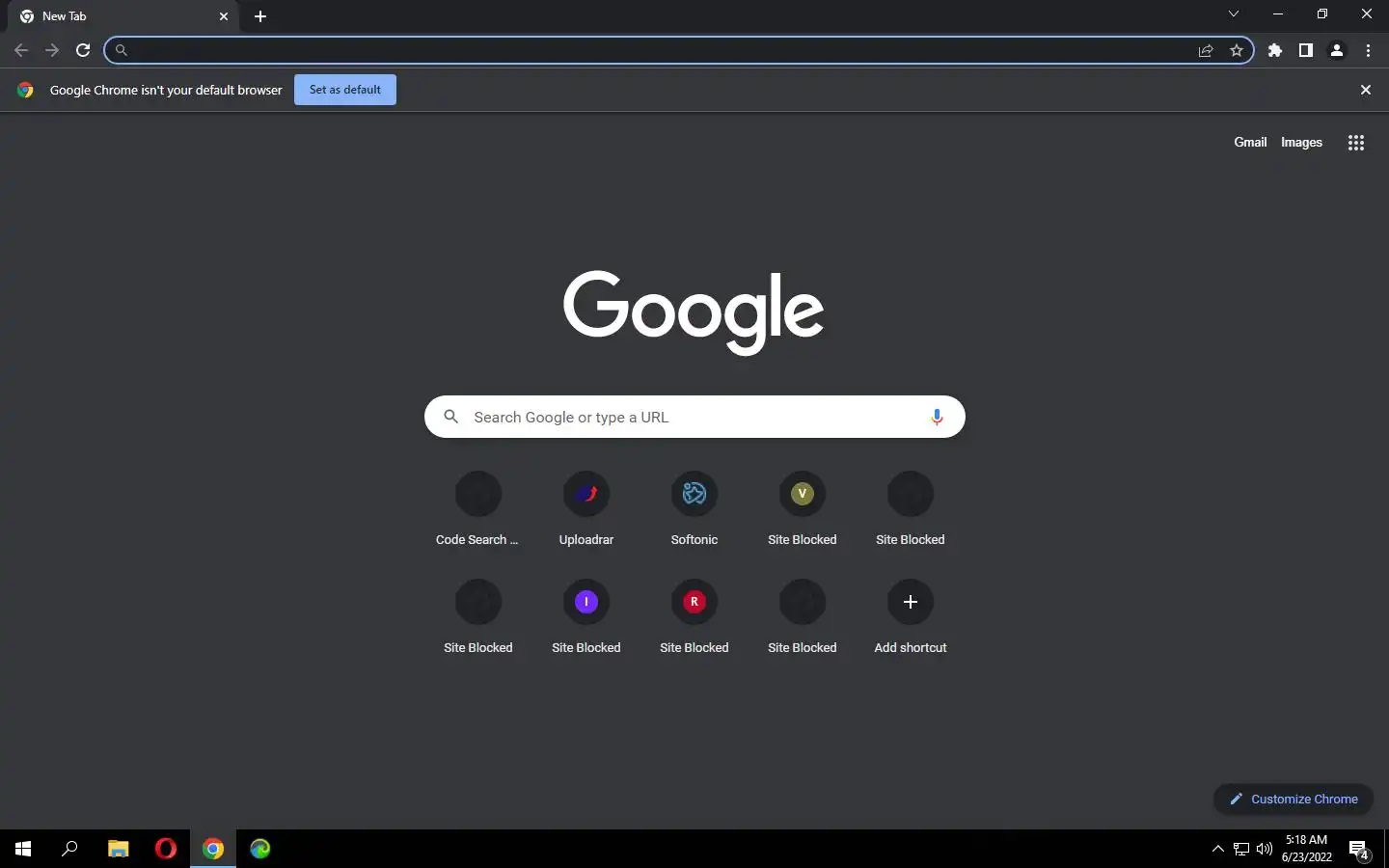Share this page via the share icon
Image resolution: width=1389 pixels, height=868 pixels.
(x=1206, y=50)
